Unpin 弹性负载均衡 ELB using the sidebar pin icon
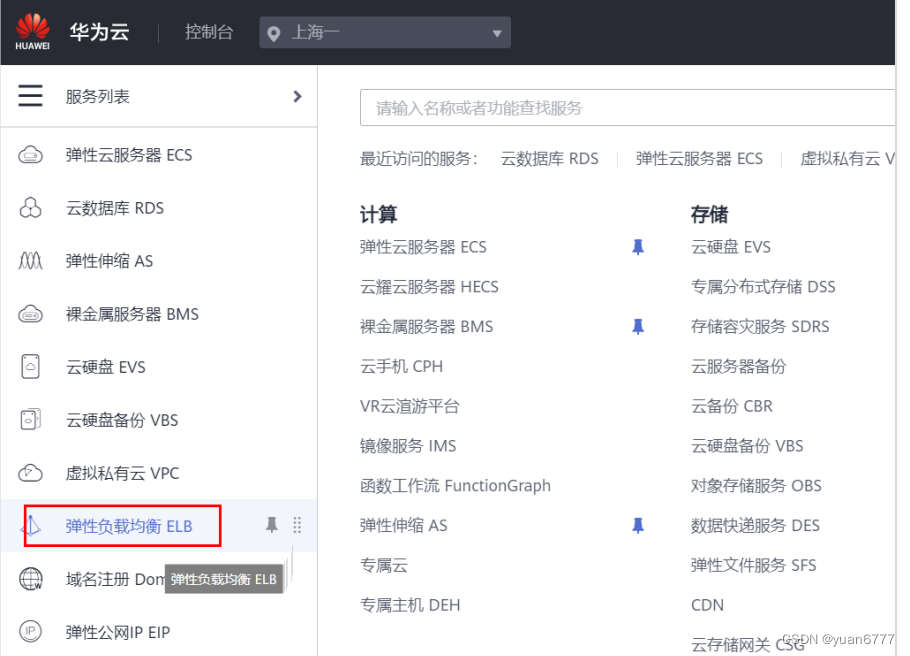The image size is (910, 656). [x=272, y=525]
